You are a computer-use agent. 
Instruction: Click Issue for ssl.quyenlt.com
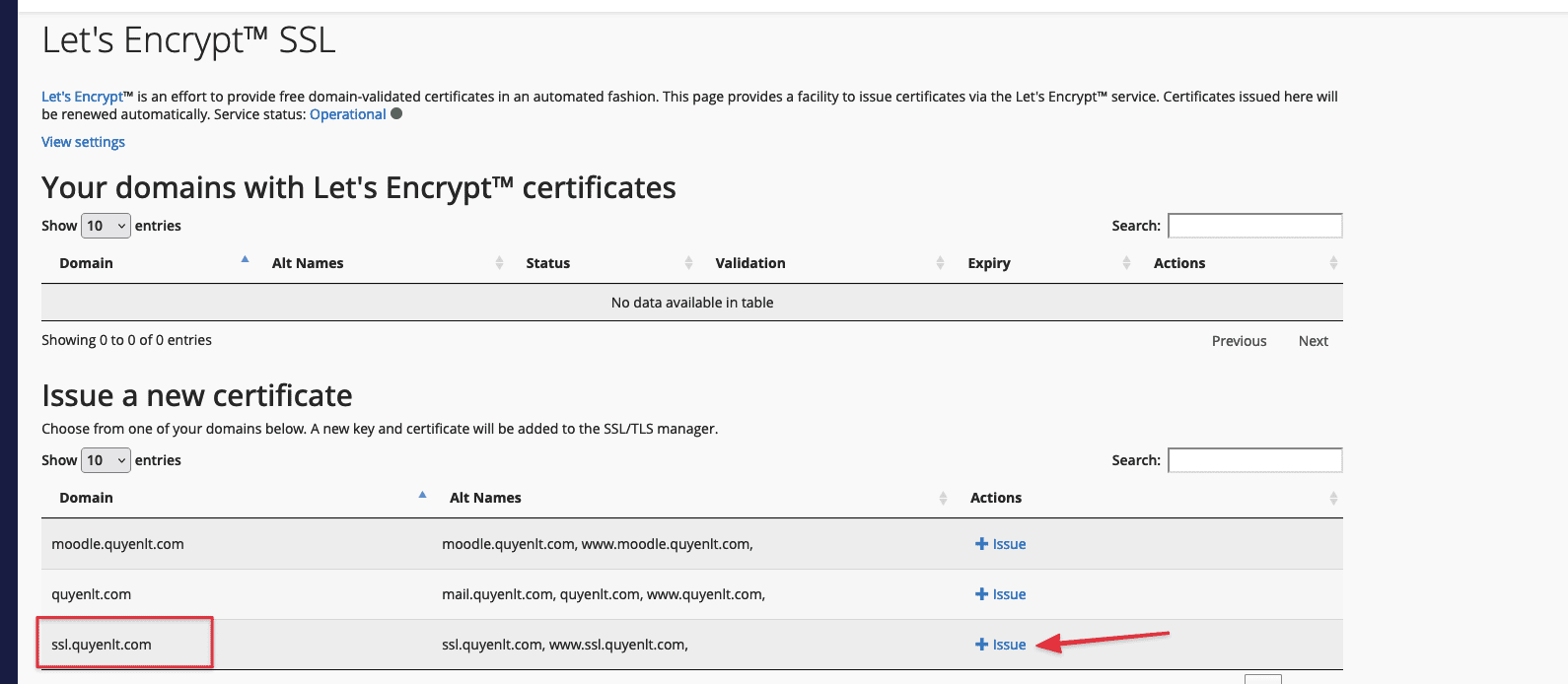[1001, 645]
